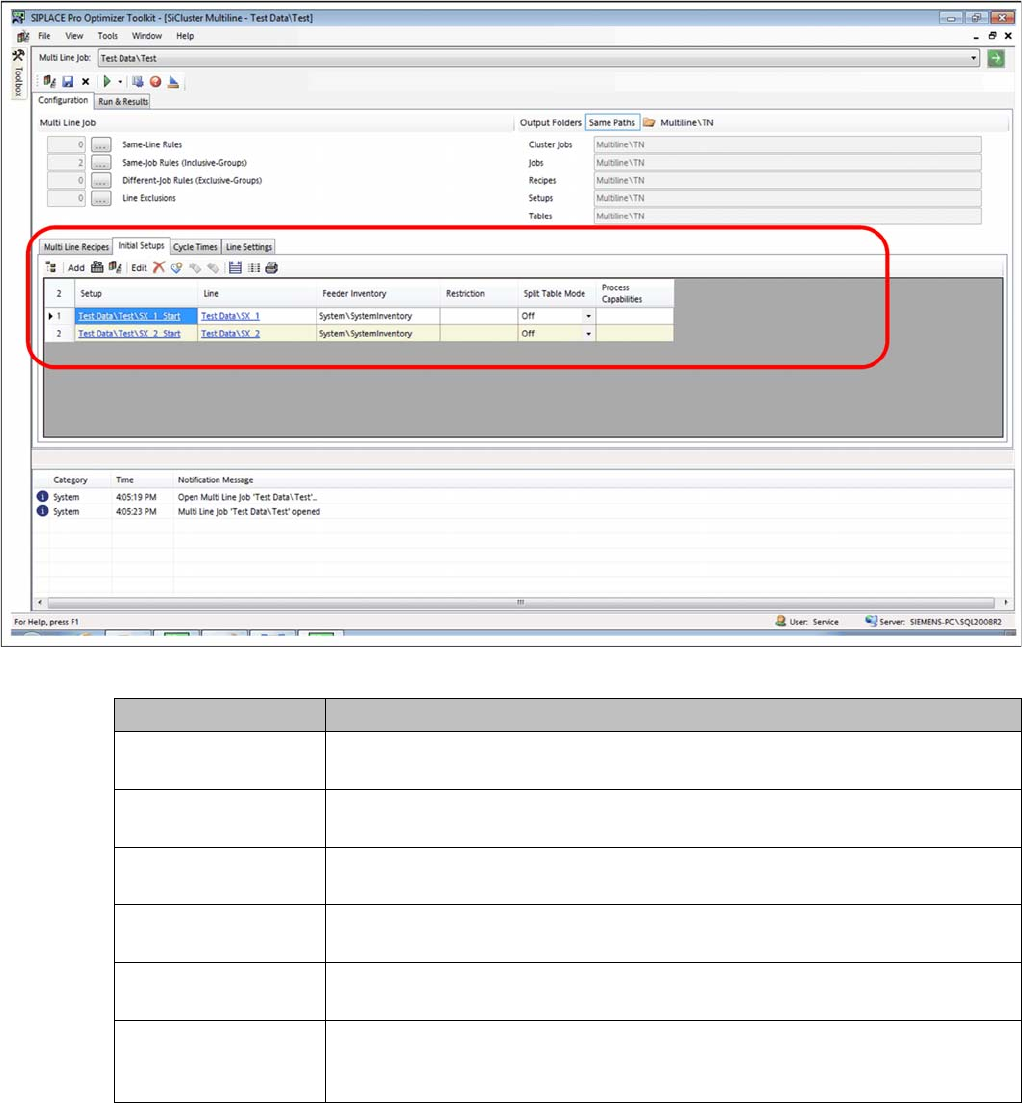Open the Multi Line Recipes tab
This screenshot has width=1022, height=1103.
[x=76, y=247]
